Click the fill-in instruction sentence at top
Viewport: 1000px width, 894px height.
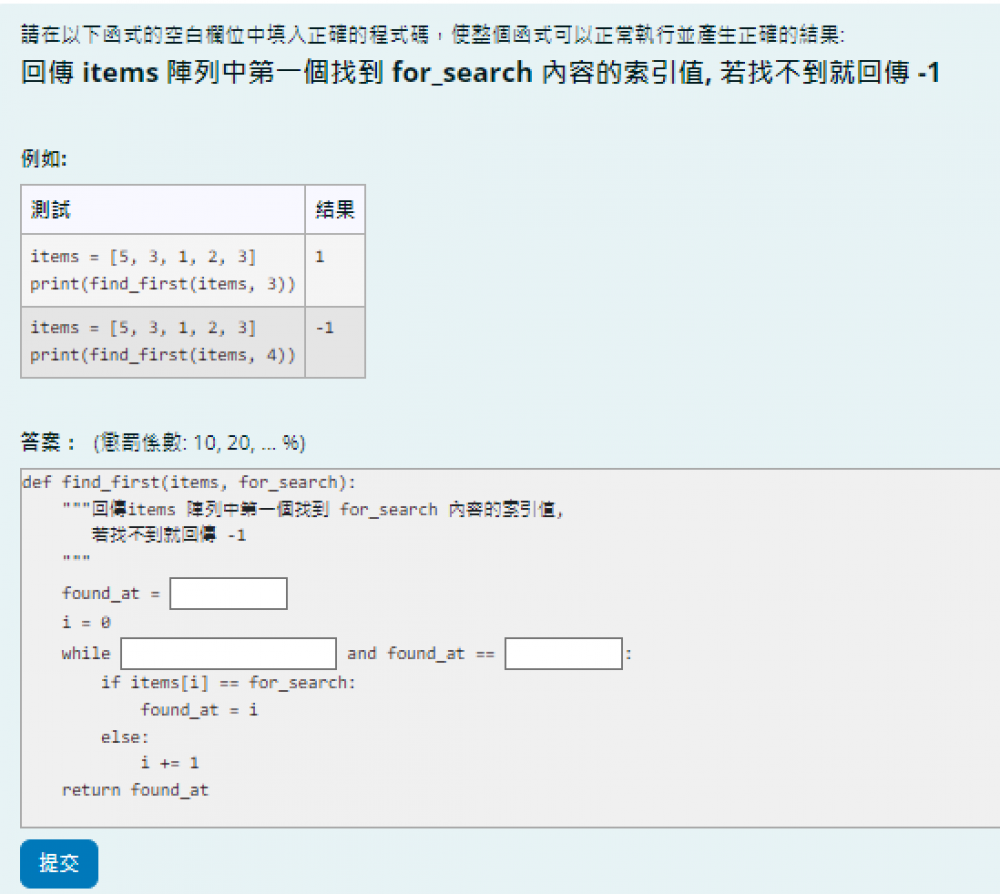tap(432, 35)
